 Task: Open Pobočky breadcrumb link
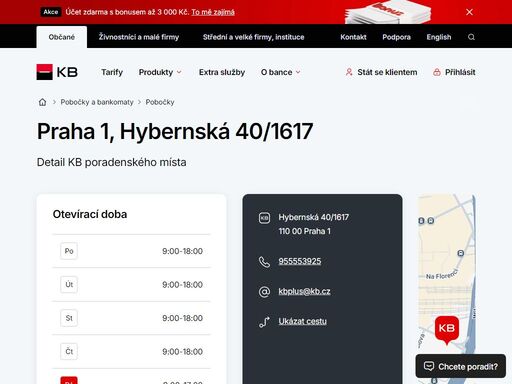(160, 102)
